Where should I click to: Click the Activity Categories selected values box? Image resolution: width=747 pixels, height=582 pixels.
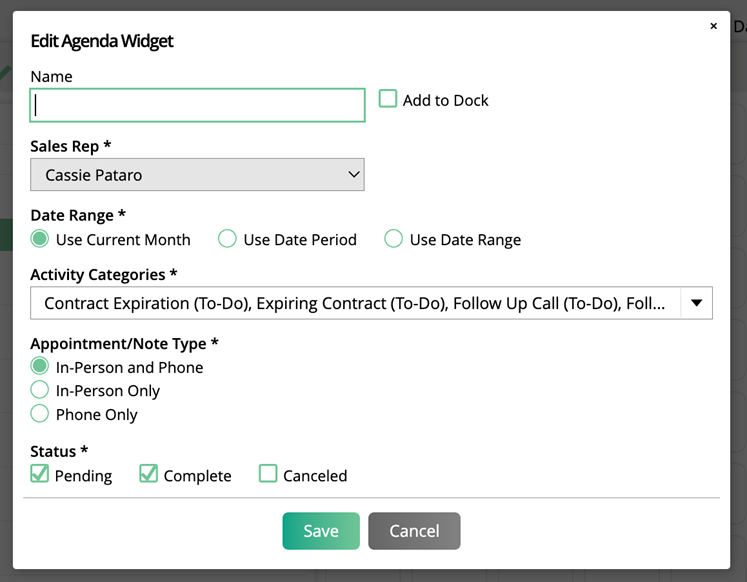click(355, 303)
